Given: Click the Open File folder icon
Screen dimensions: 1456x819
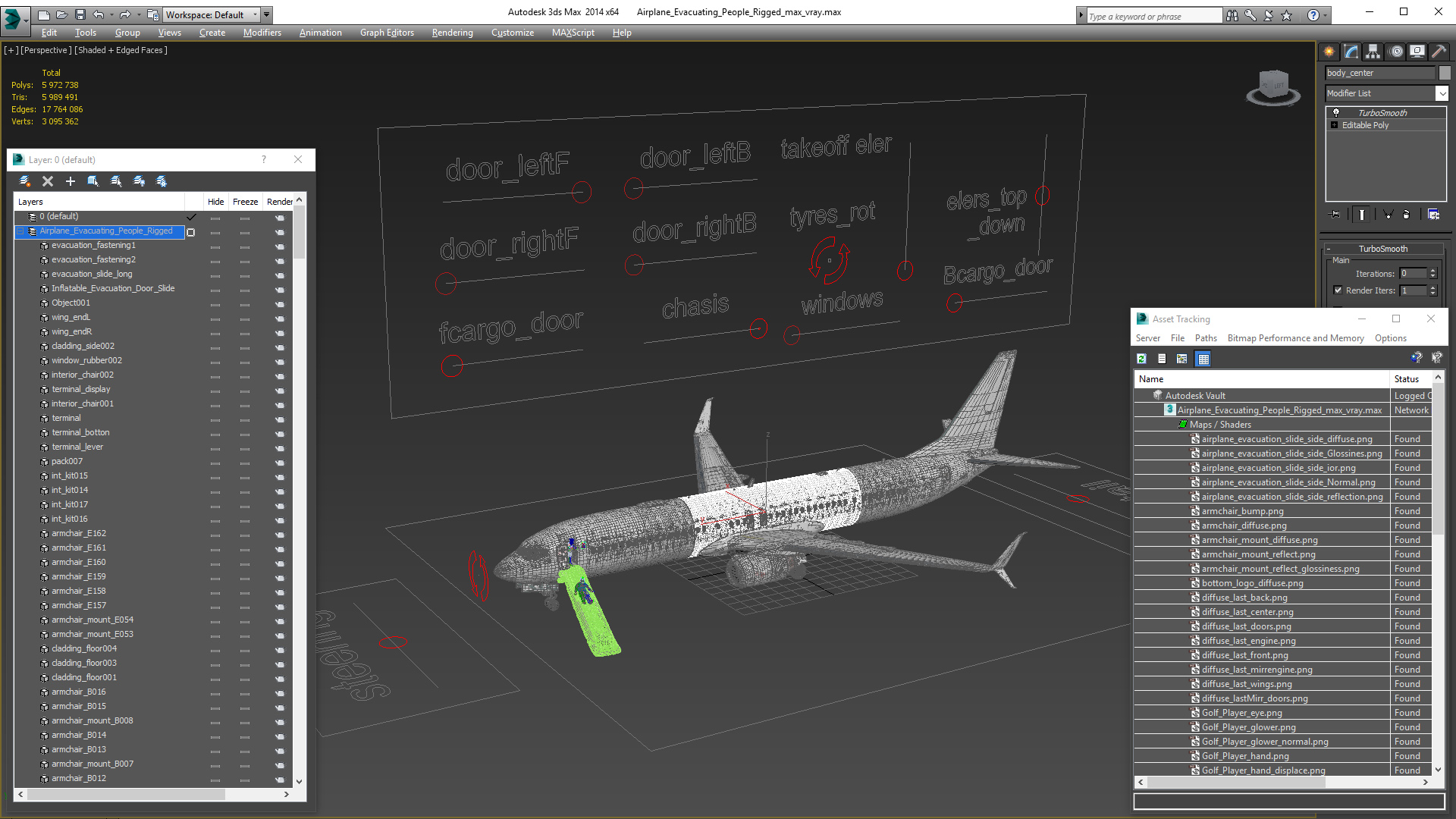Looking at the screenshot, I should (62, 14).
